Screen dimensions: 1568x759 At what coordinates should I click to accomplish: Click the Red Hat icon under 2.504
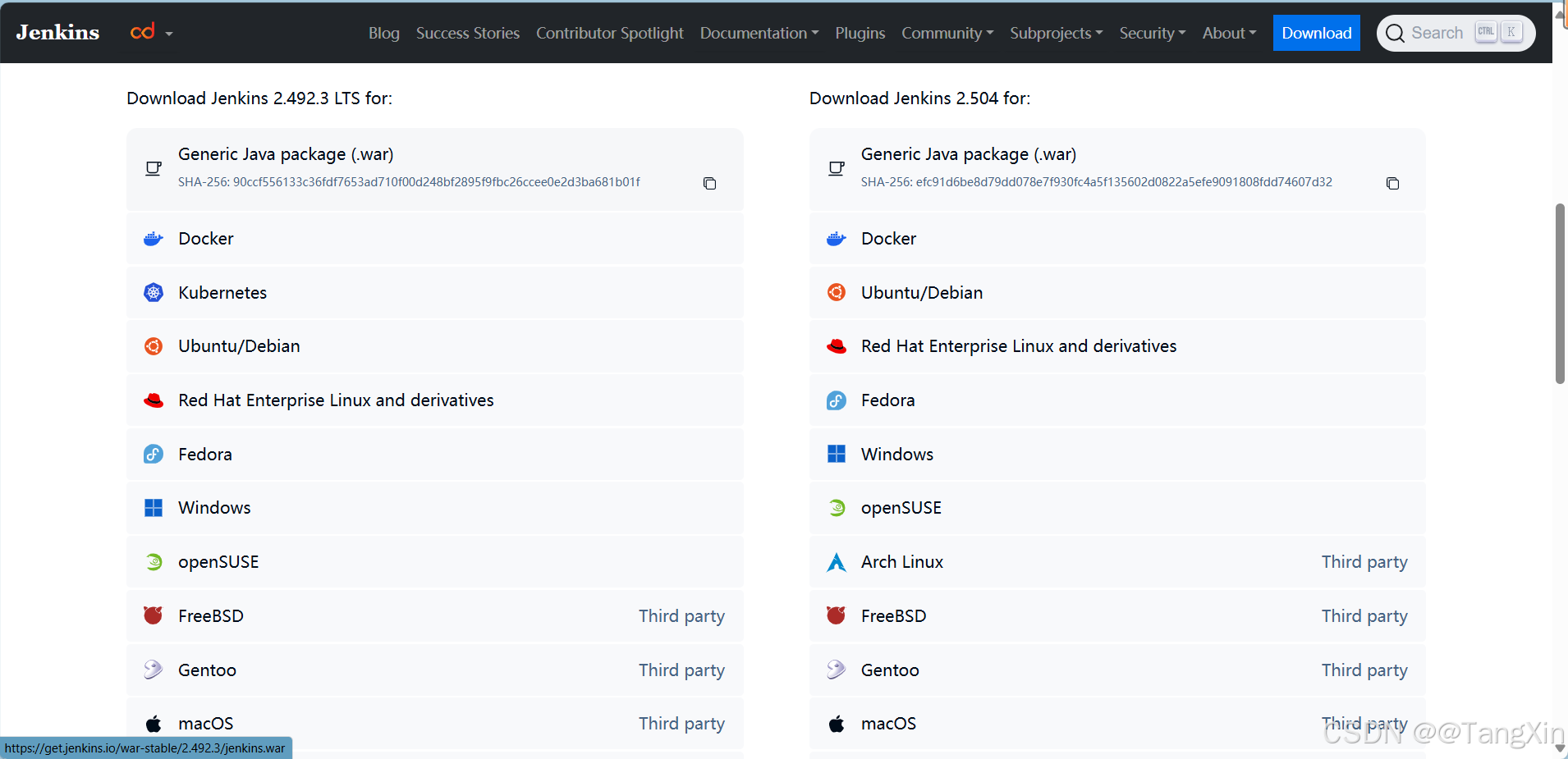(x=837, y=346)
